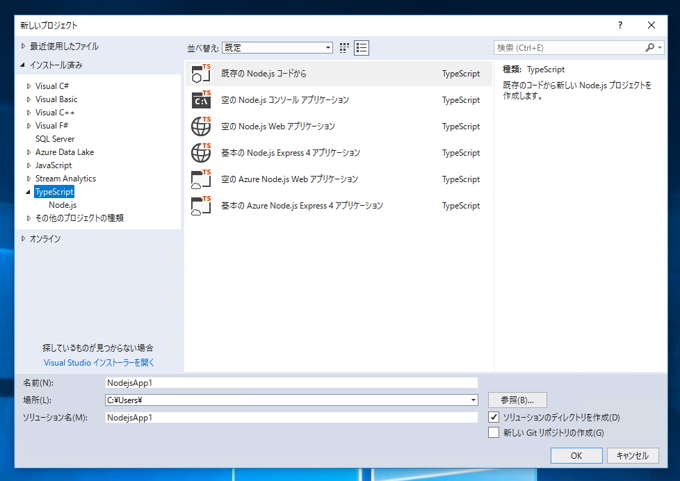
Task: Click the help question mark icon
Action: pyautogui.click(x=620, y=25)
